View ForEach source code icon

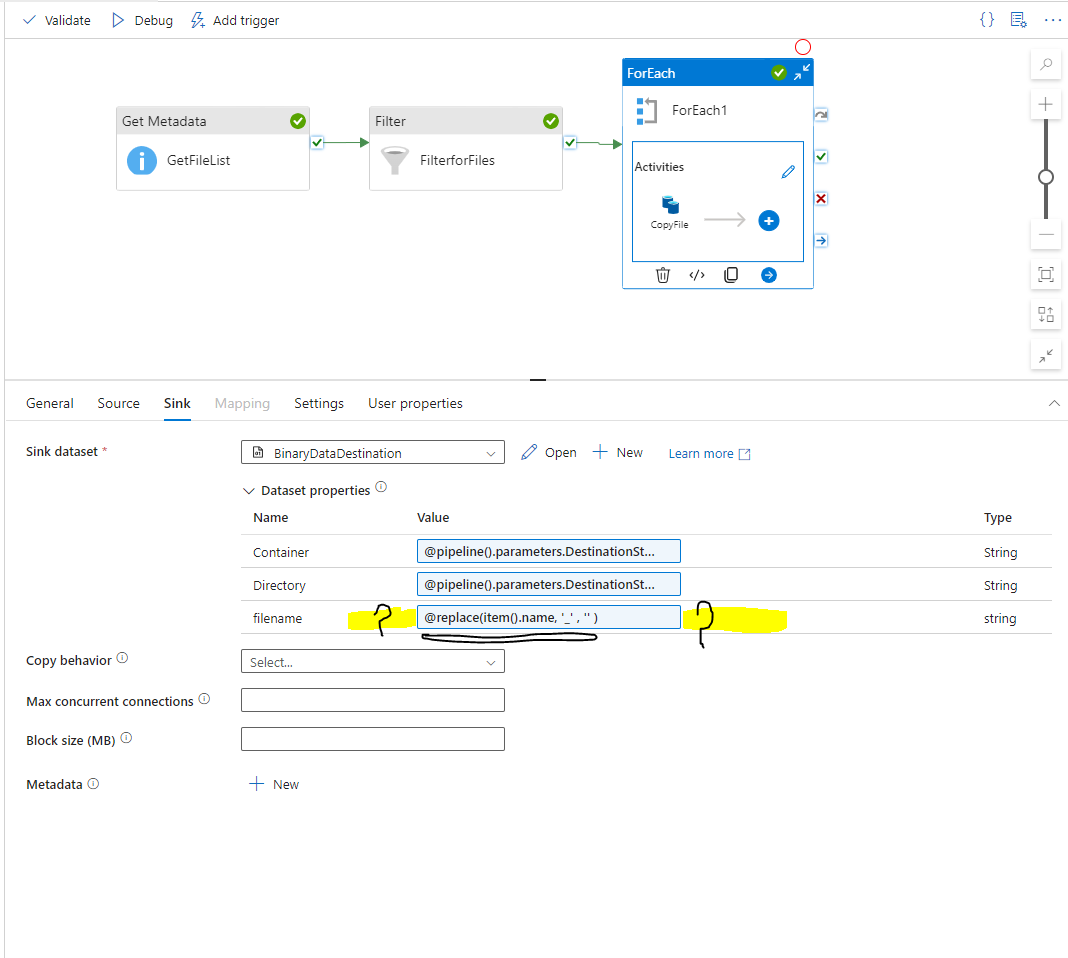(697, 275)
